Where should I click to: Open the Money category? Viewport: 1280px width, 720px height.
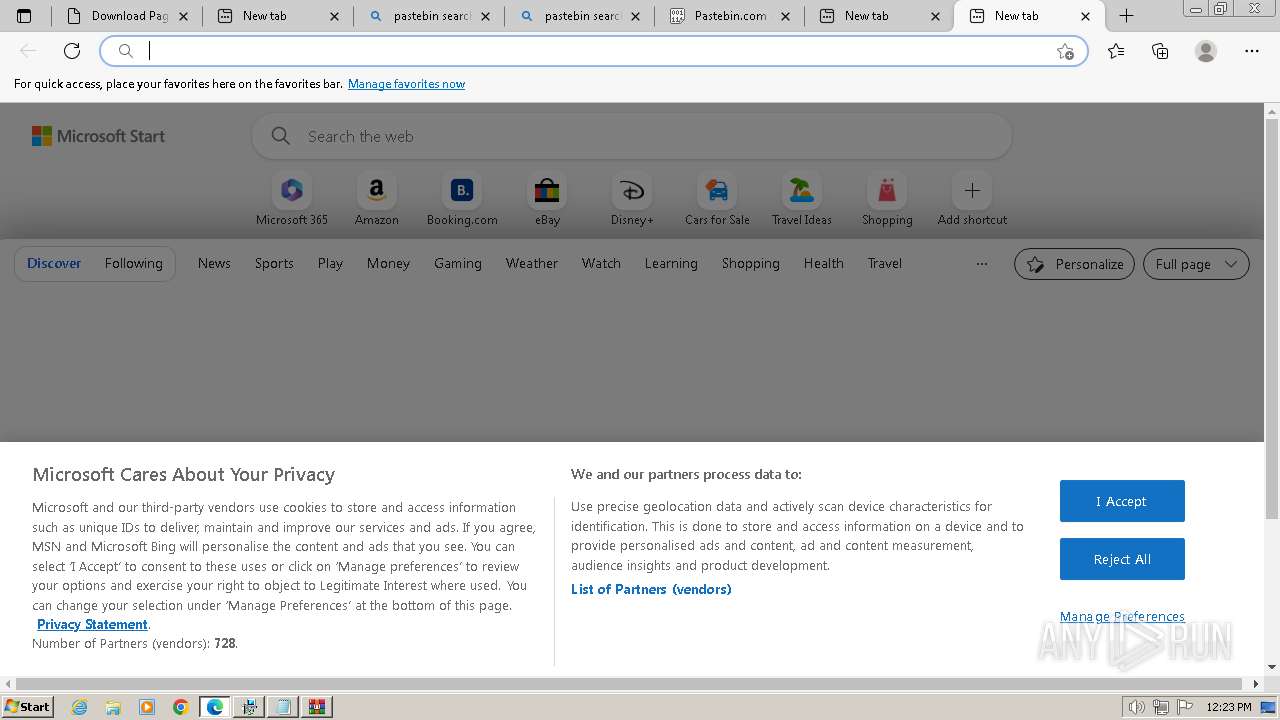click(388, 264)
